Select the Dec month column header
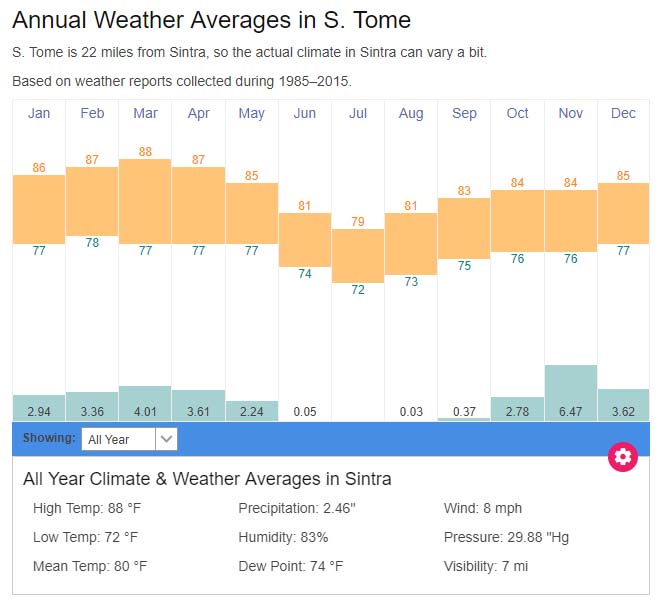Image resolution: width=661 pixels, height=606 pixels. pyautogui.click(x=623, y=114)
